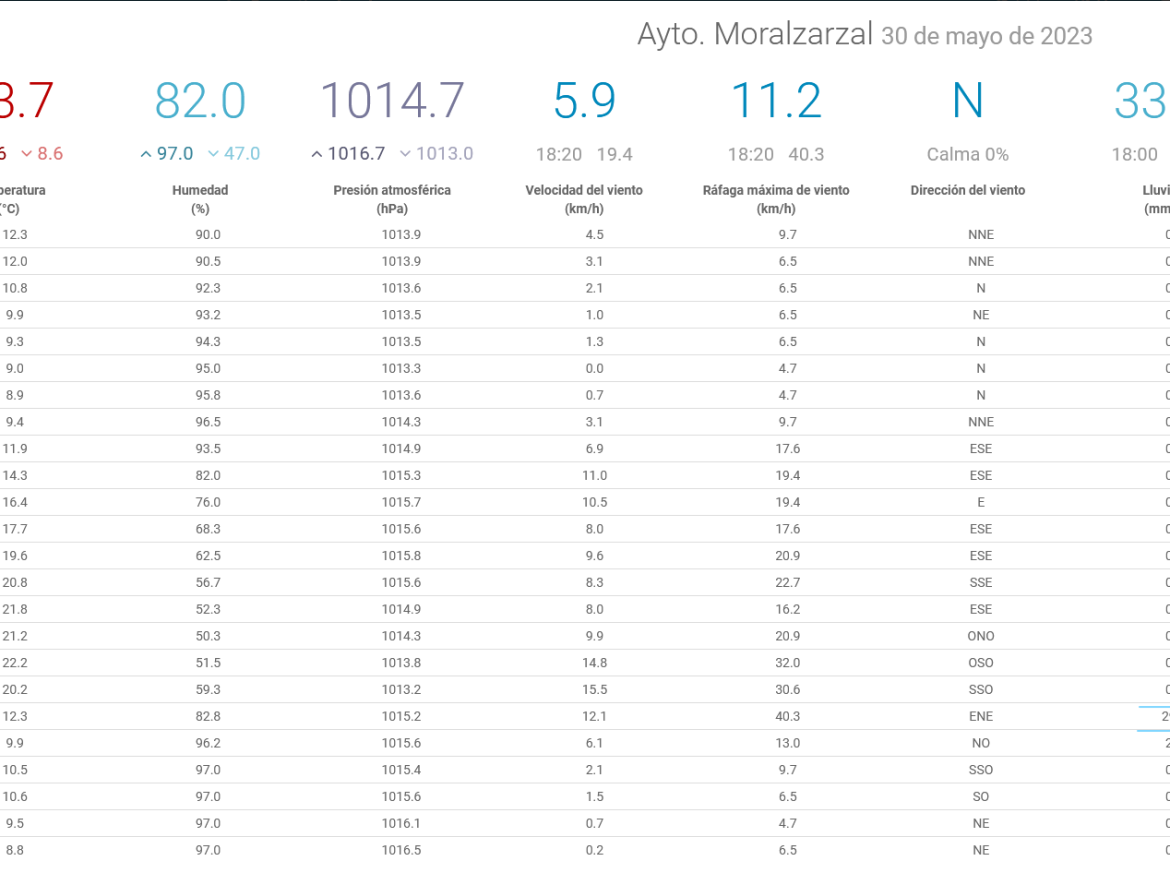This screenshot has width=1170, height=873.
Task: Click the Dirección del viento header
Action: coord(968,190)
